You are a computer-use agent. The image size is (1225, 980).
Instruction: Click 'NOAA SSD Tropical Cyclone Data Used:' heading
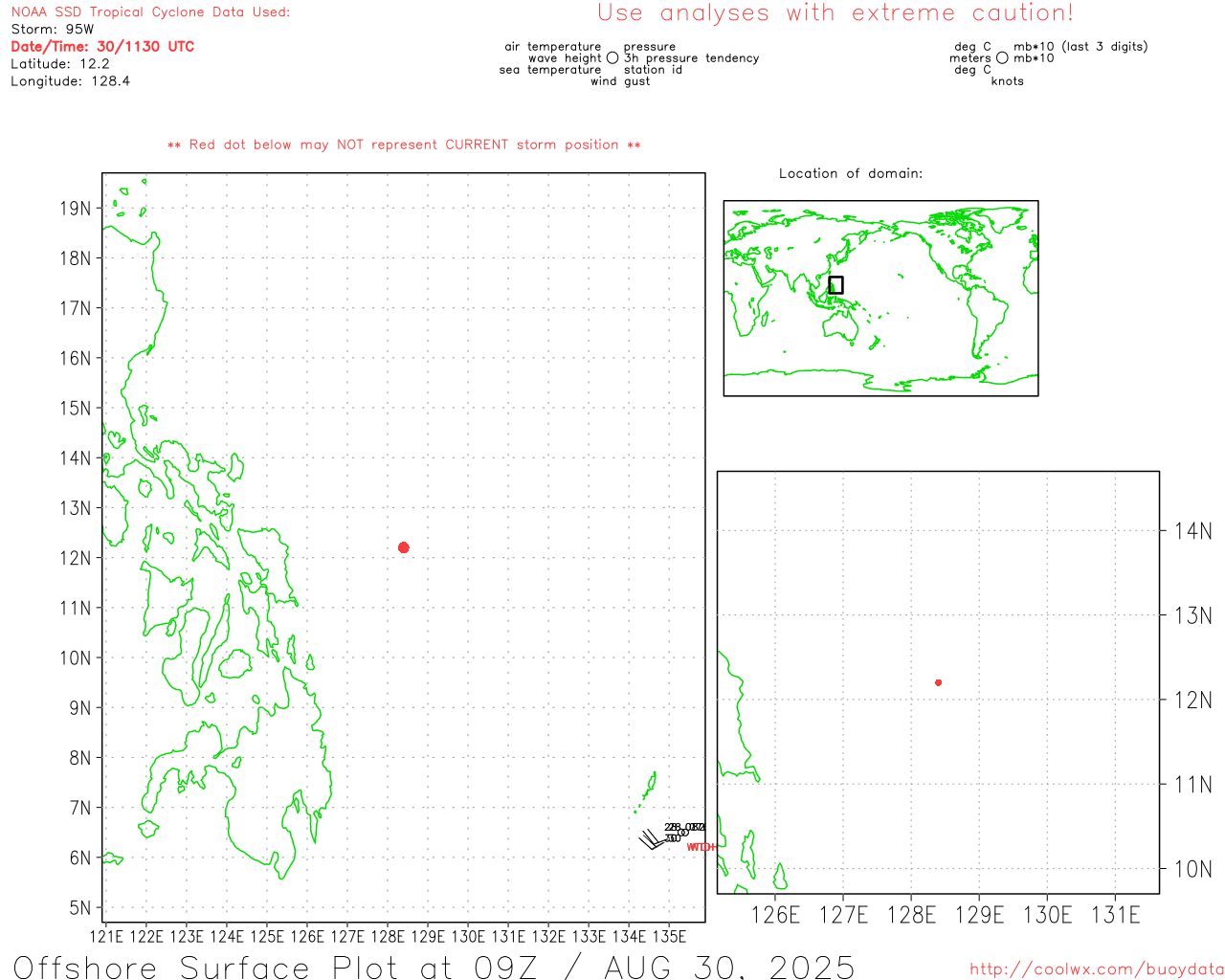[x=150, y=12]
